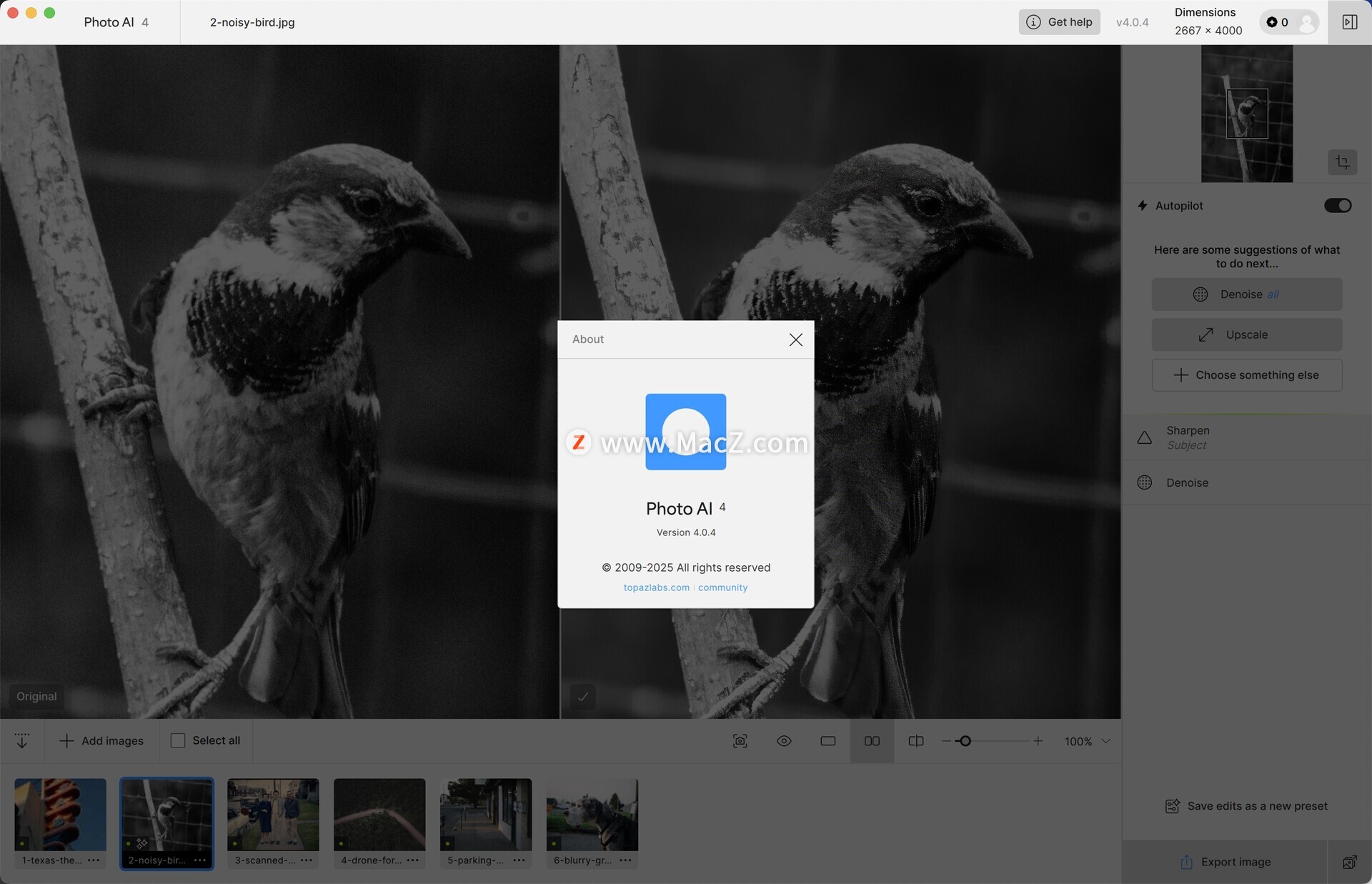Image resolution: width=1372 pixels, height=884 pixels.
Task: Click the zoom slider handle
Action: 965,741
